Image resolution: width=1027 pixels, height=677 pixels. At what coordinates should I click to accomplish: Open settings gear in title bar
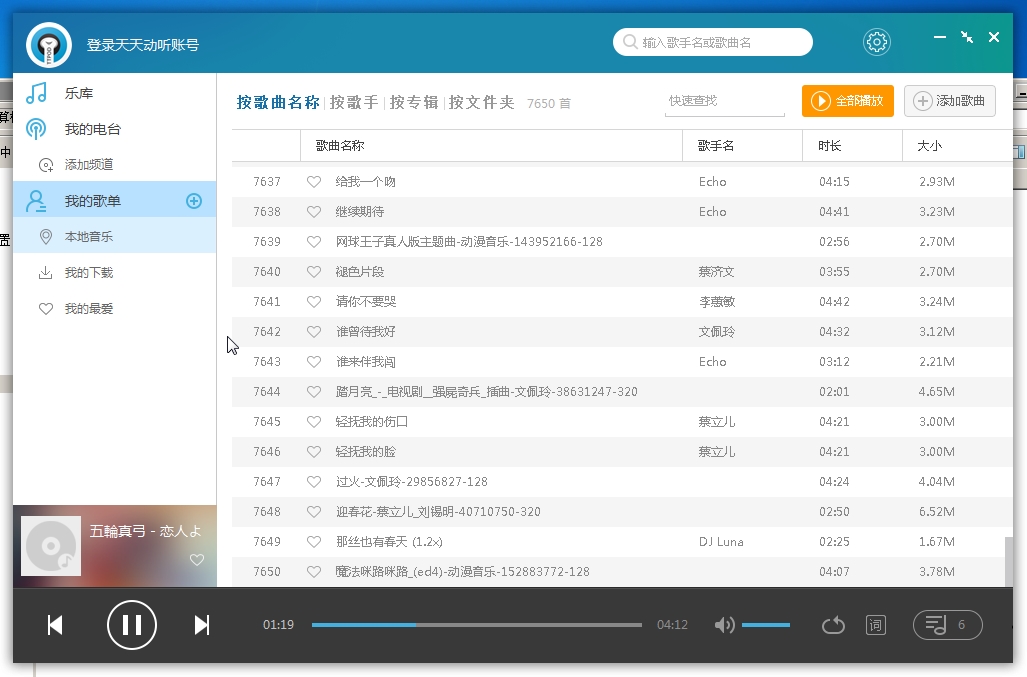click(x=876, y=43)
